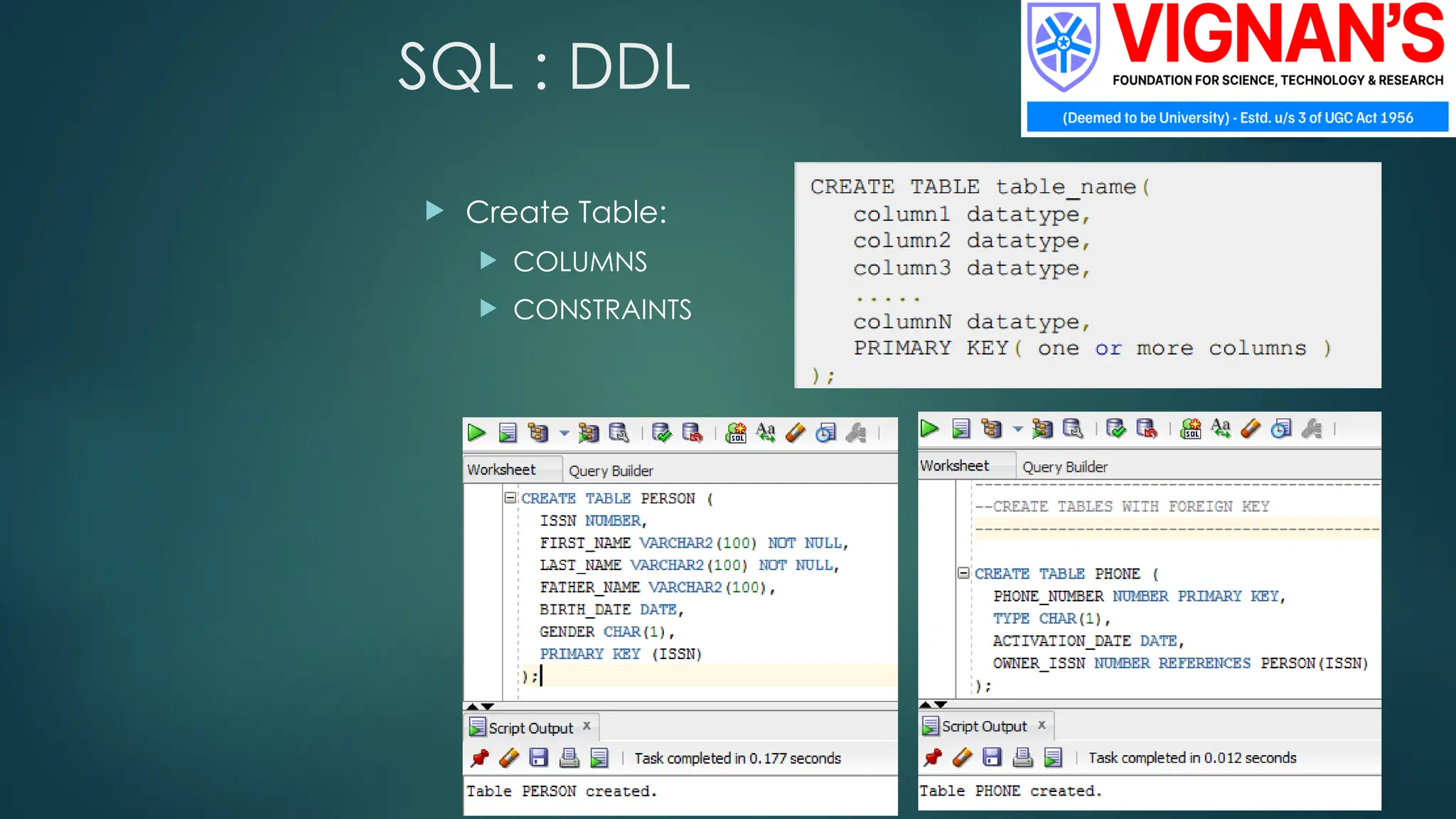This screenshot has width=1456, height=819.
Task: Click splitter up arrow in PHONE panel
Action: (x=925, y=704)
